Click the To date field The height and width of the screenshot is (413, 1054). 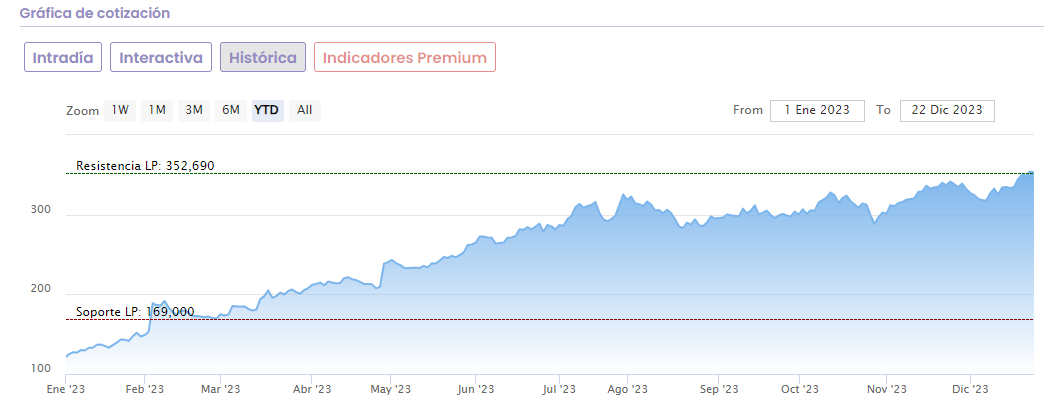(x=947, y=110)
